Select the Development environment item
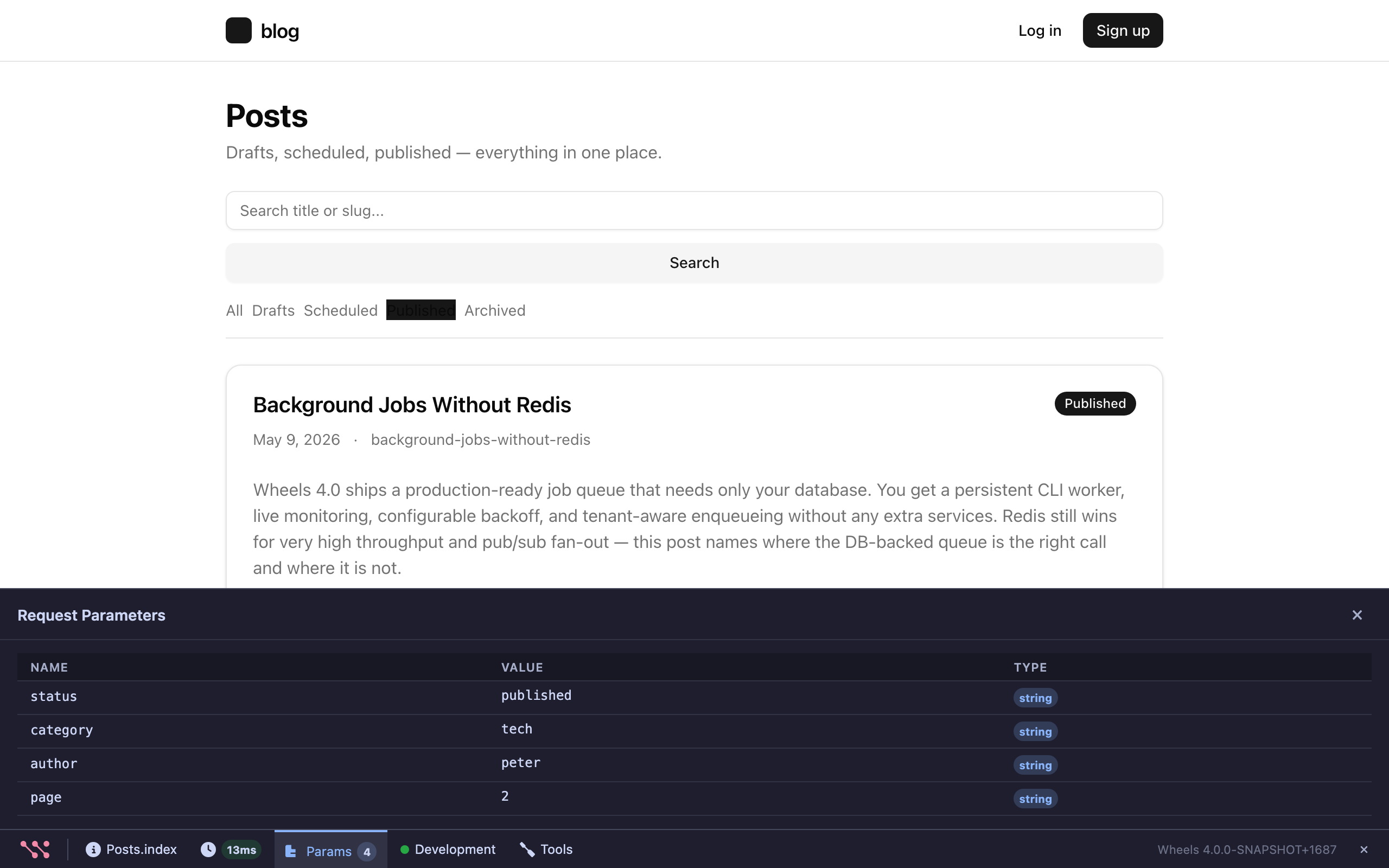The height and width of the screenshot is (868, 1389). pyautogui.click(x=448, y=849)
